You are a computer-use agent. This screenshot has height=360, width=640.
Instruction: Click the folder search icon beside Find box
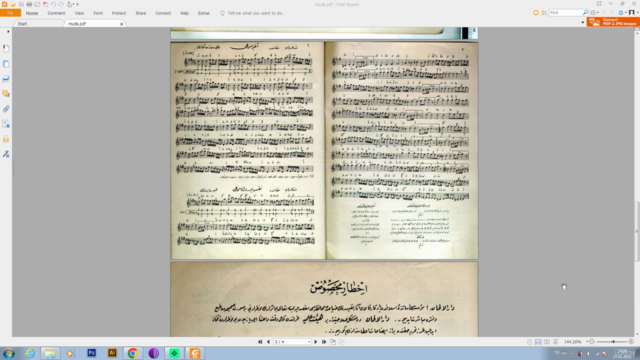544,13
